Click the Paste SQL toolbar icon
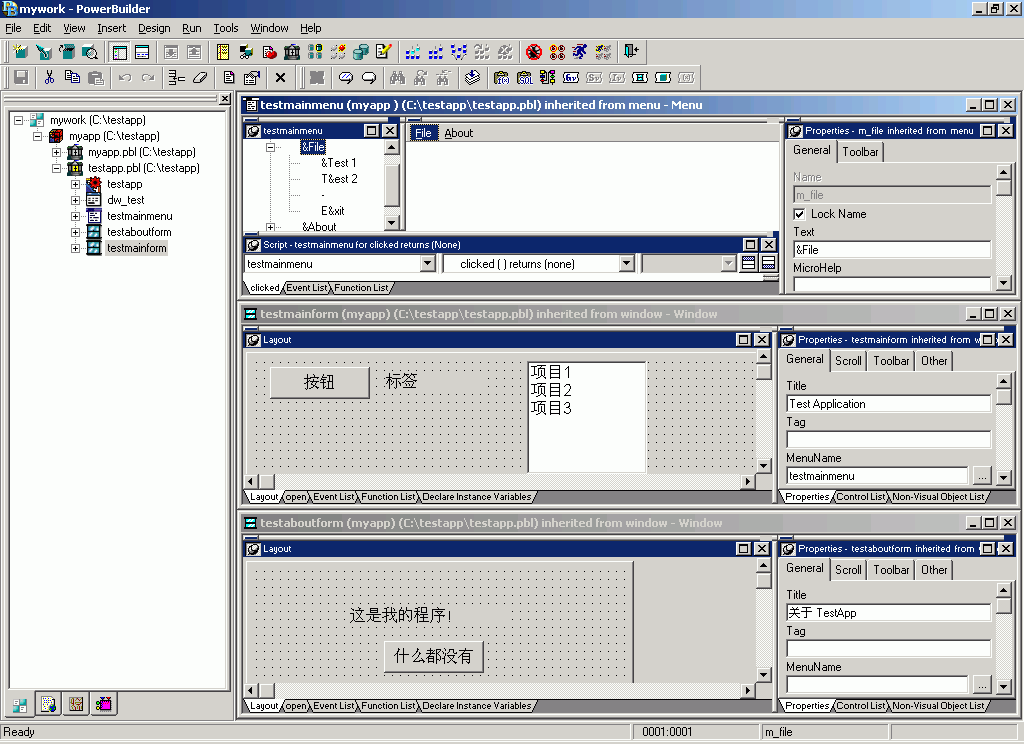1024x744 pixels. click(524, 78)
